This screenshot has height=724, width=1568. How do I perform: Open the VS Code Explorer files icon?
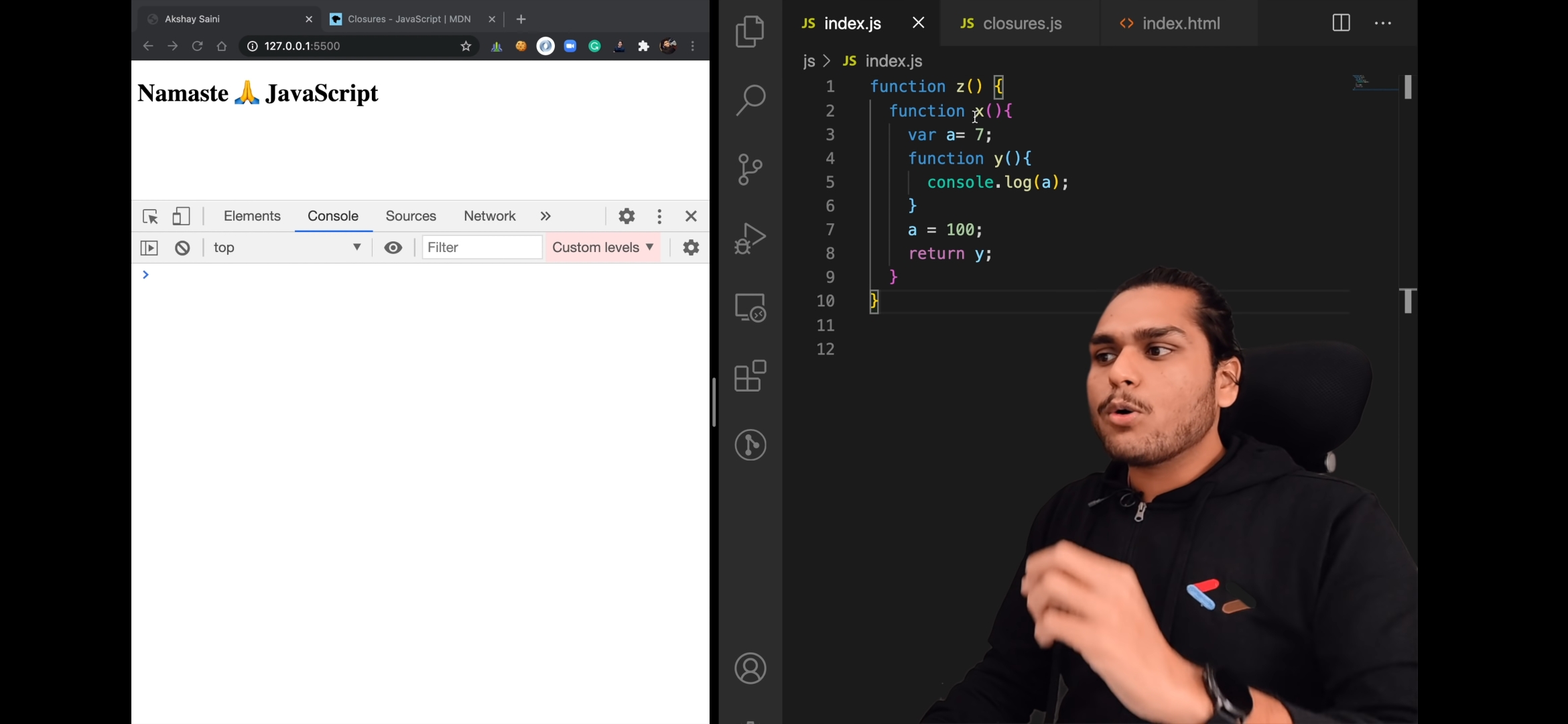750,32
